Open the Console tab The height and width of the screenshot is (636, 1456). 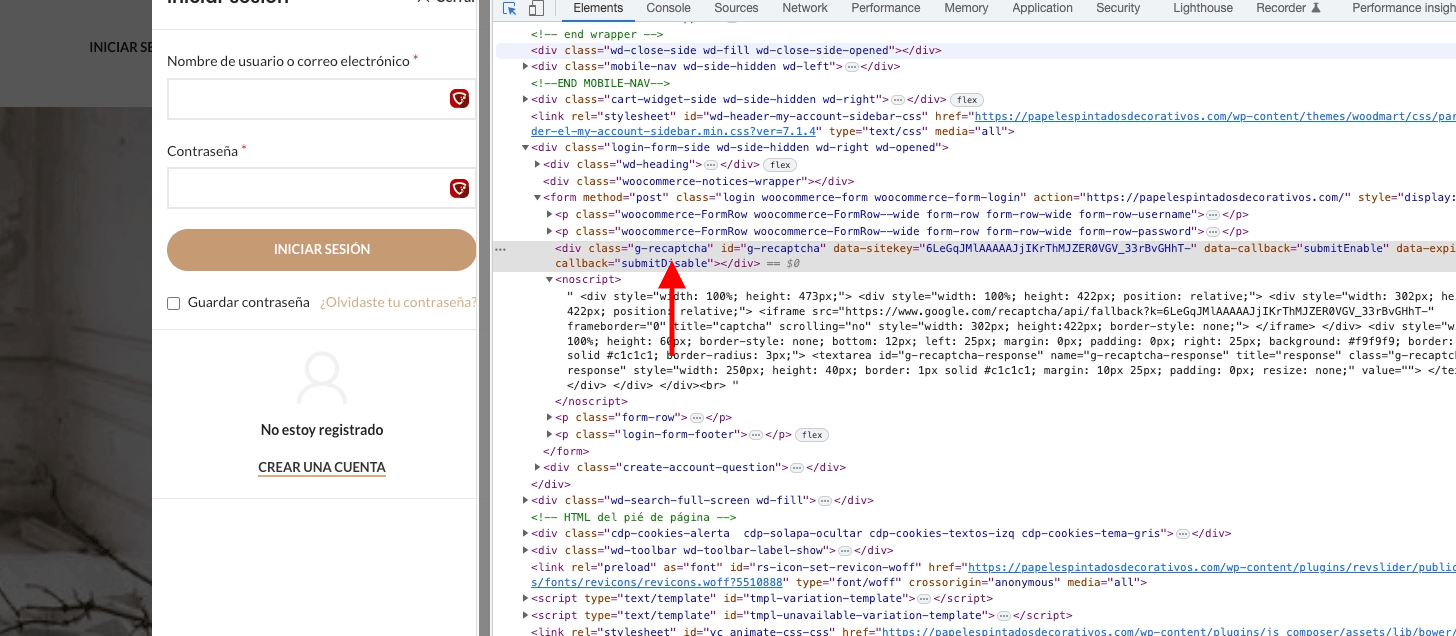[x=668, y=9]
